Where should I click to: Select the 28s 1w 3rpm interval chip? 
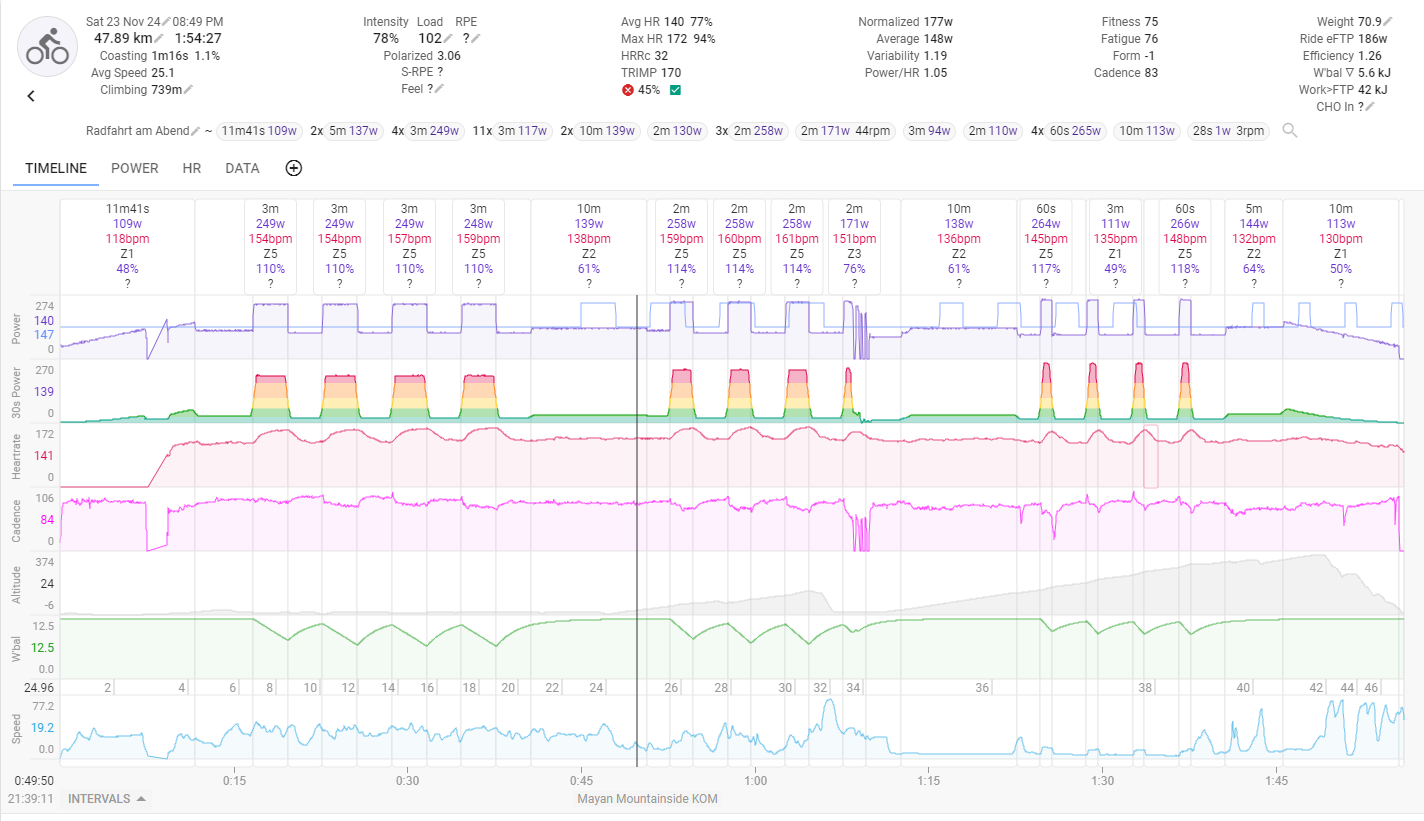(1229, 131)
